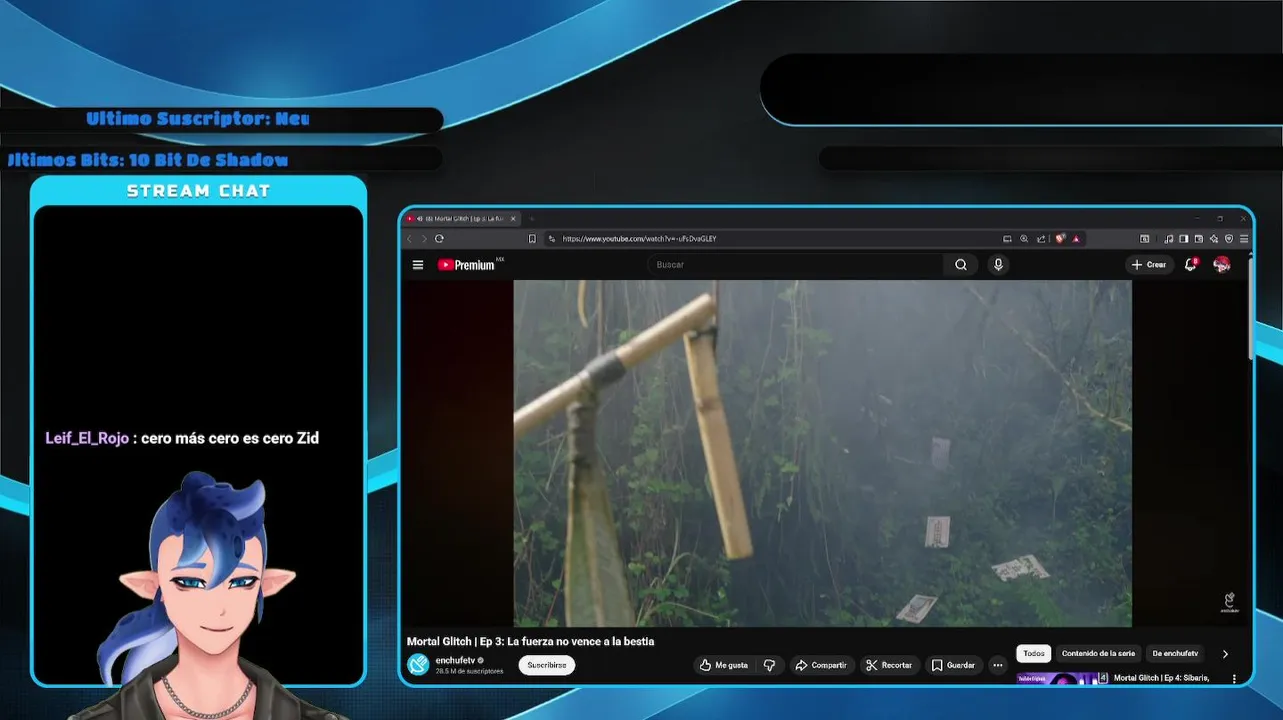Screen dimensions: 1283x720
Task: Toggle the browser sidebar panel icon
Action: click(x=1183, y=239)
